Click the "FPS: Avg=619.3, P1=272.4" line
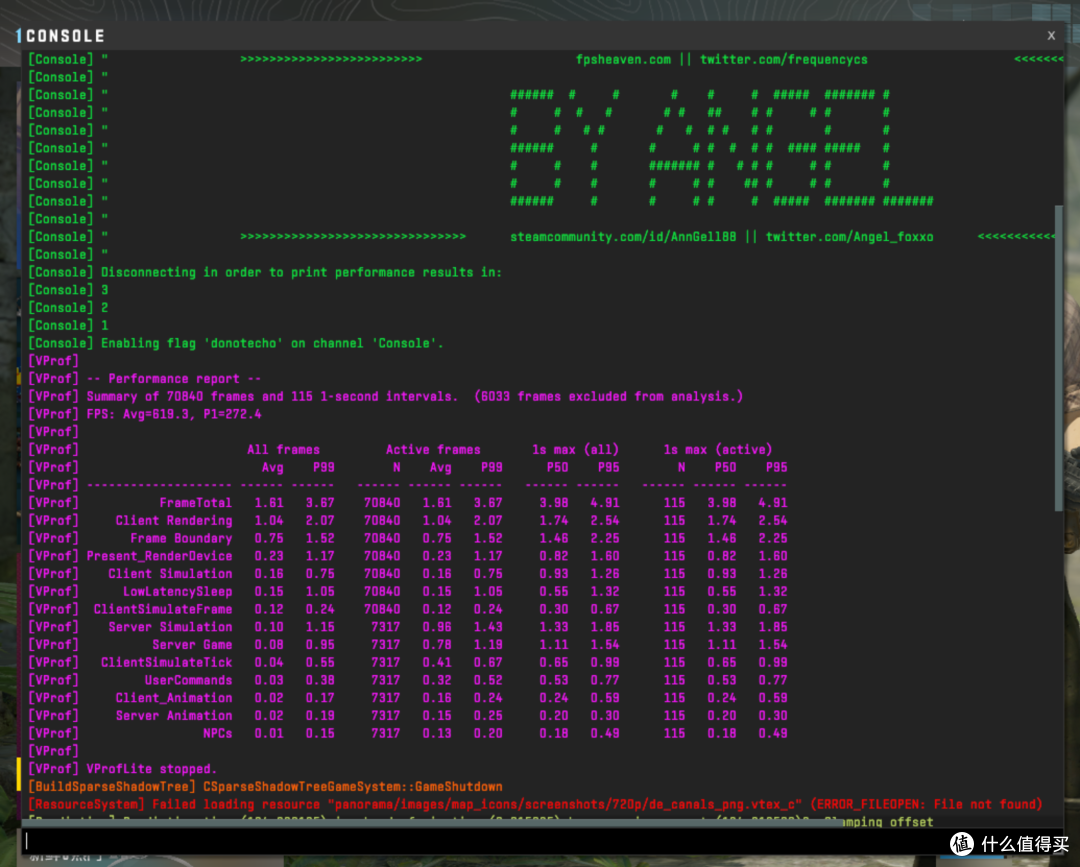Image resolution: width=1080 pixels, height=867 pixels. 174,414
